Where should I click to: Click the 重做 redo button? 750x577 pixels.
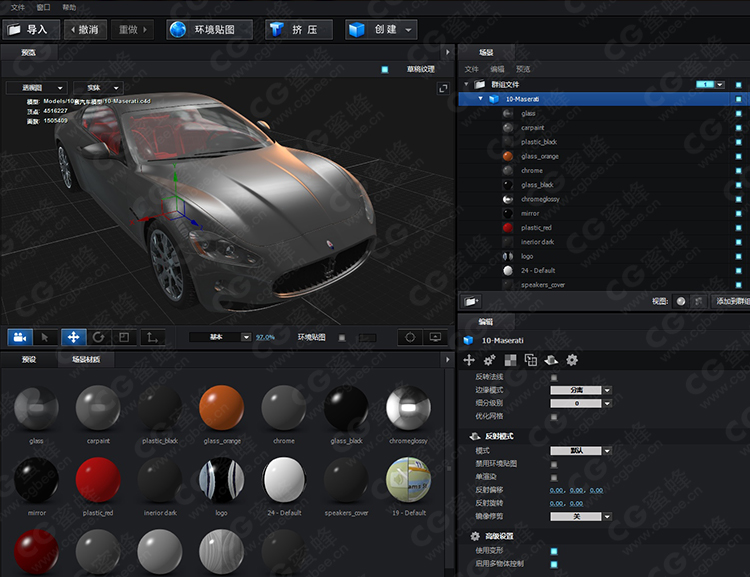(132, 30)
